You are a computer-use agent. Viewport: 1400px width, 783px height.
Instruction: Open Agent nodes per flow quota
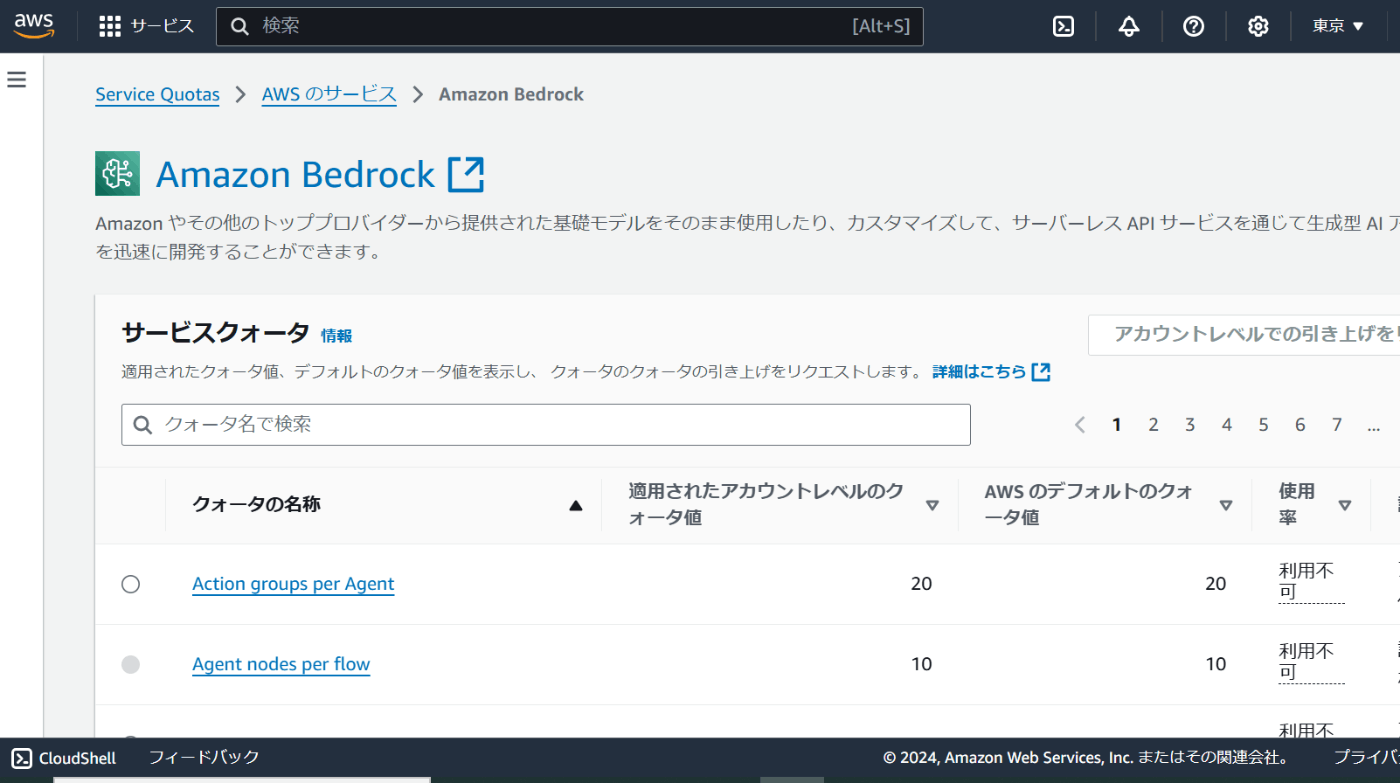281,664
